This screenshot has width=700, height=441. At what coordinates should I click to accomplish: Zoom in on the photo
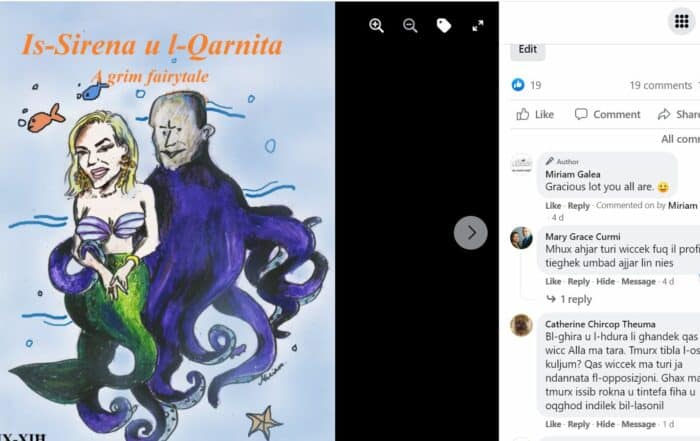[376, 26]
